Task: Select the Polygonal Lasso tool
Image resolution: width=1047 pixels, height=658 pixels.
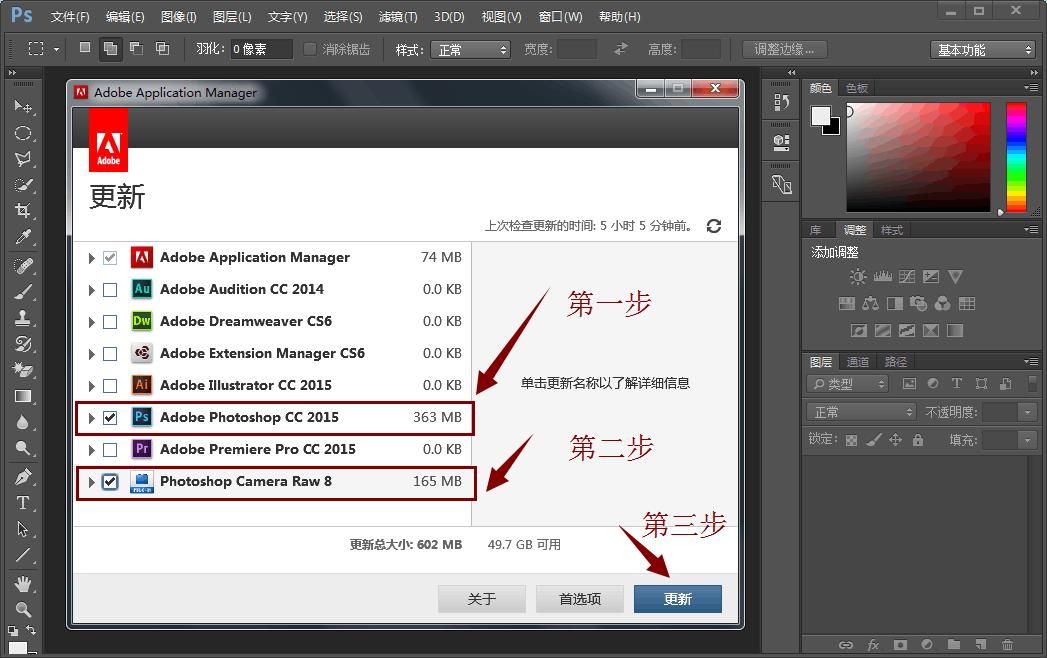Action: tap(23, 159)
